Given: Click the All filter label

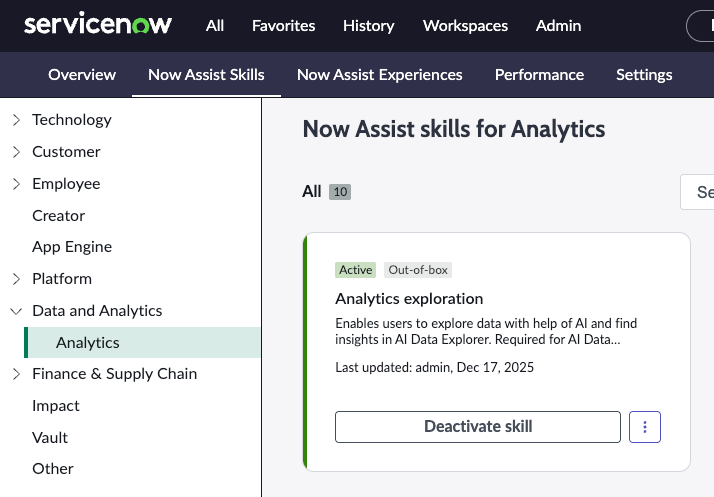Looking at the screenshot, I should (x=311, y=192).
